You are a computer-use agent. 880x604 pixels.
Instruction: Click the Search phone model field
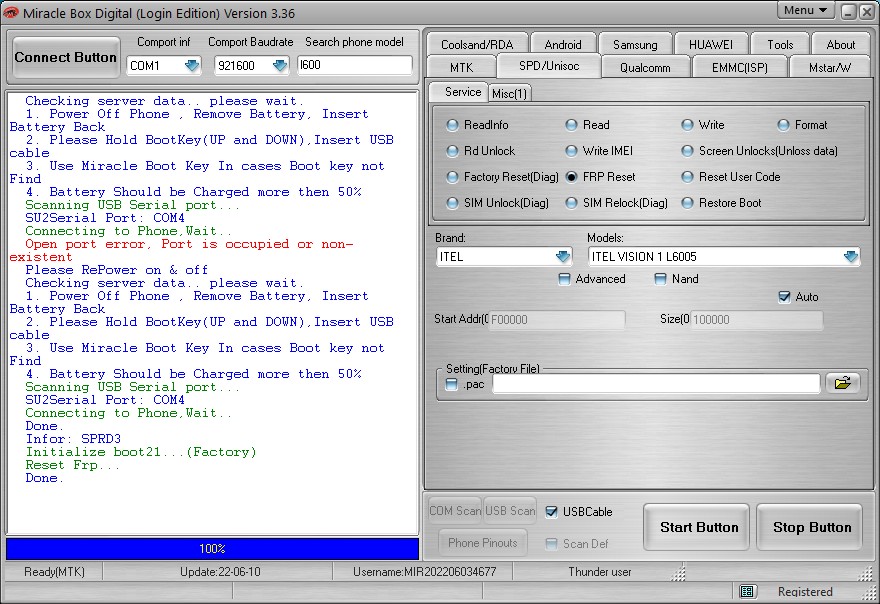point(355,65)
